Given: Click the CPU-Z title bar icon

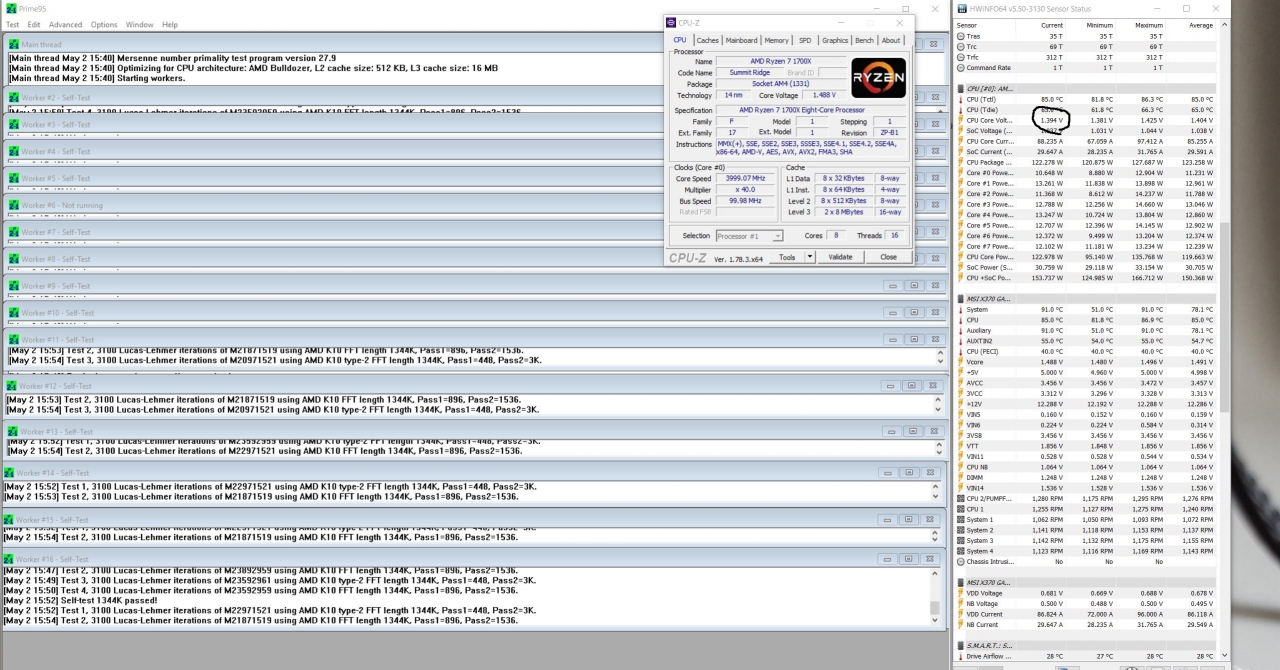Looking at the screenshot, I should 672,22.
